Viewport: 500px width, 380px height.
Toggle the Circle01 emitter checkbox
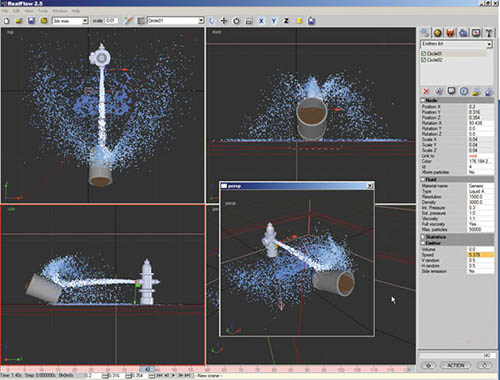tap(424, 54)
